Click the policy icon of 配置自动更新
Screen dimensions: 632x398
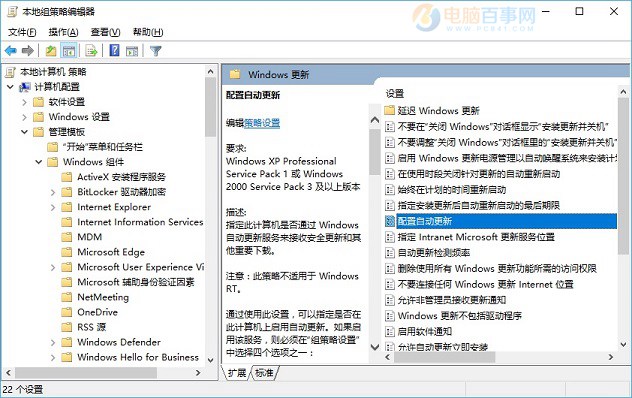[x=389, y=221]
